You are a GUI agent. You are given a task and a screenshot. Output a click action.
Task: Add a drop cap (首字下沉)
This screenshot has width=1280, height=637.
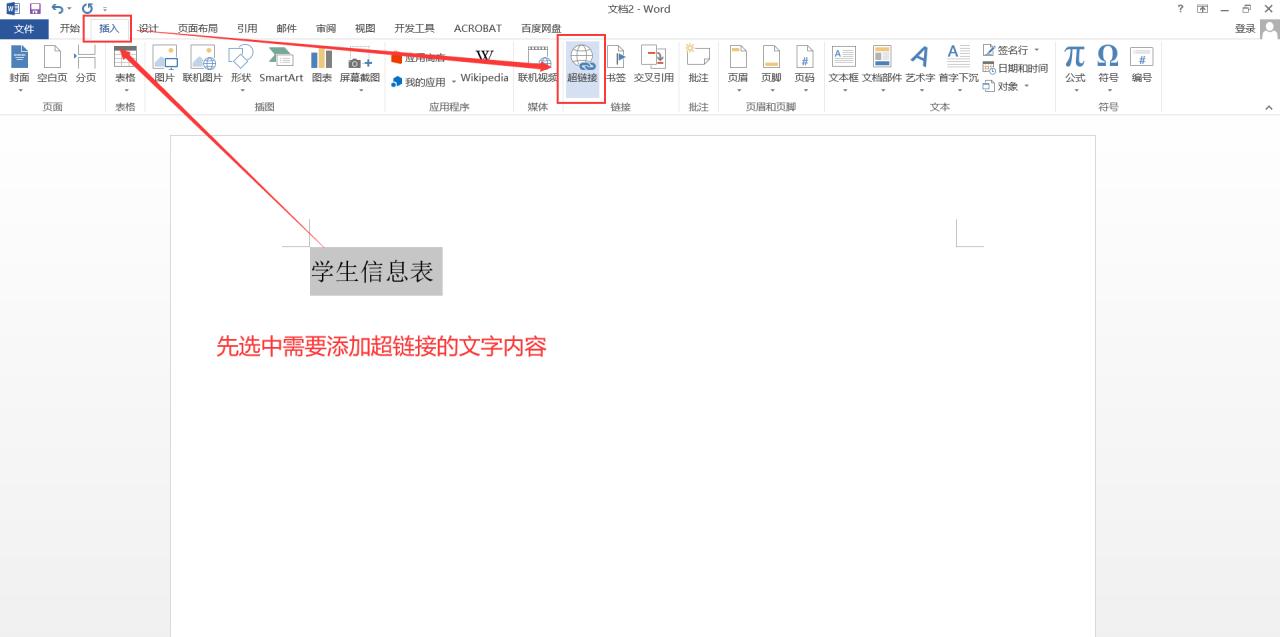pyautogui.click(x=958, y=66)
